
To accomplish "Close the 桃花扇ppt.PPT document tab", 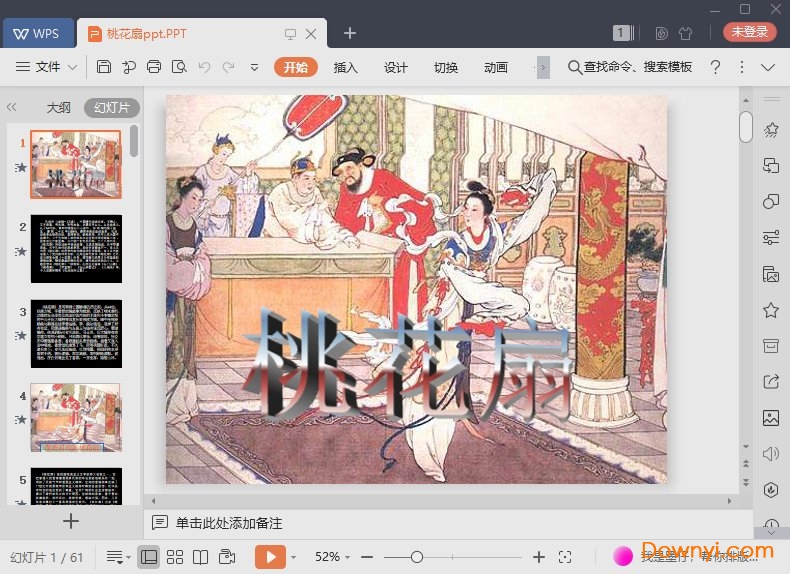I will coord(311,34).
